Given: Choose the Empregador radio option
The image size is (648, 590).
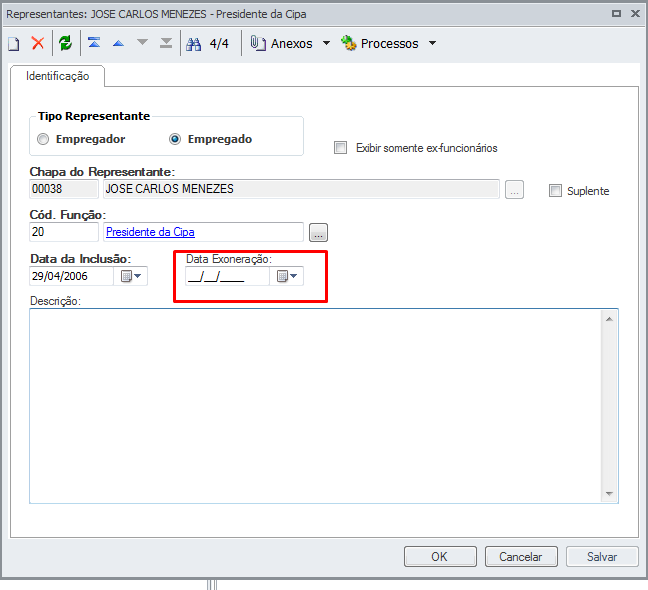Looking at the screenshot, I should [43, 139].
